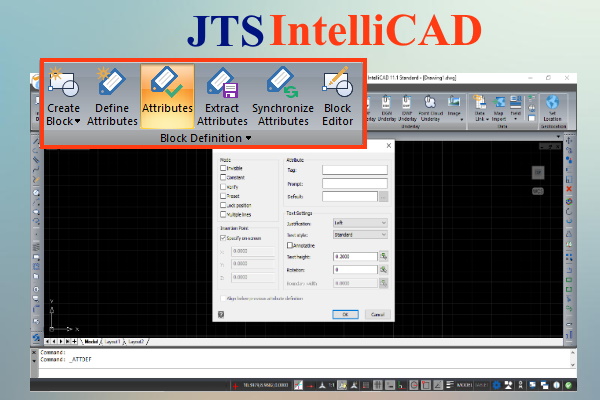The height and width of the screenshot is (400, 600).
Task: Toggle MODEL space status button
Action: (x=464, y=385)
